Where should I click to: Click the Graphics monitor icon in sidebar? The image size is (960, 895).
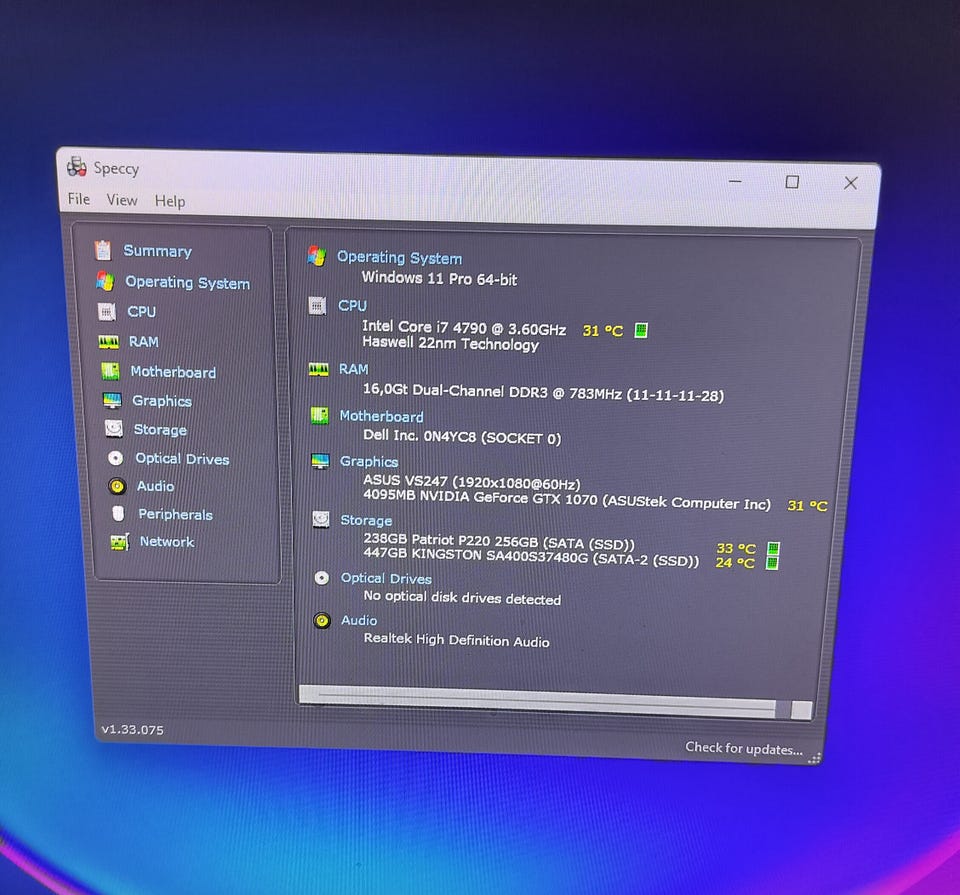coord(112,400)
